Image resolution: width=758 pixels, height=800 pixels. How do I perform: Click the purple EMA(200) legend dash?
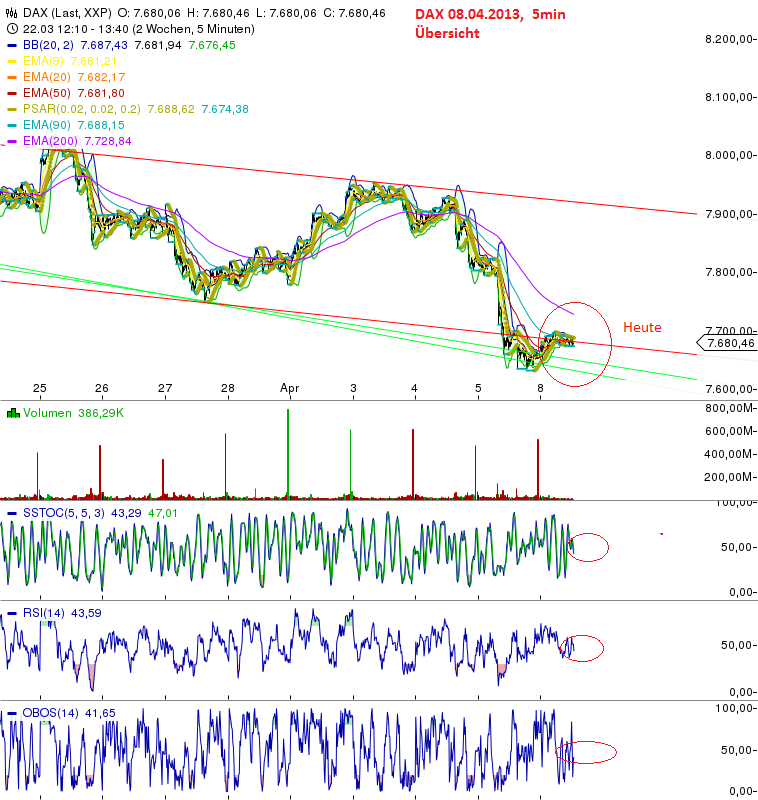pos(12,141)
